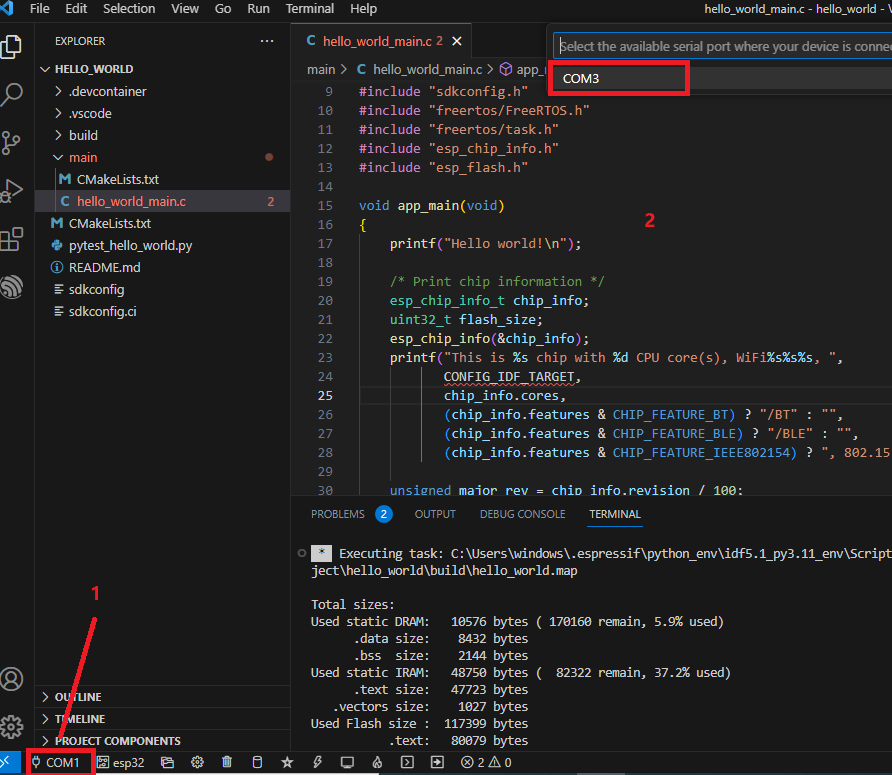Open the Manage gear in the activity bar

tap(11, 727)
